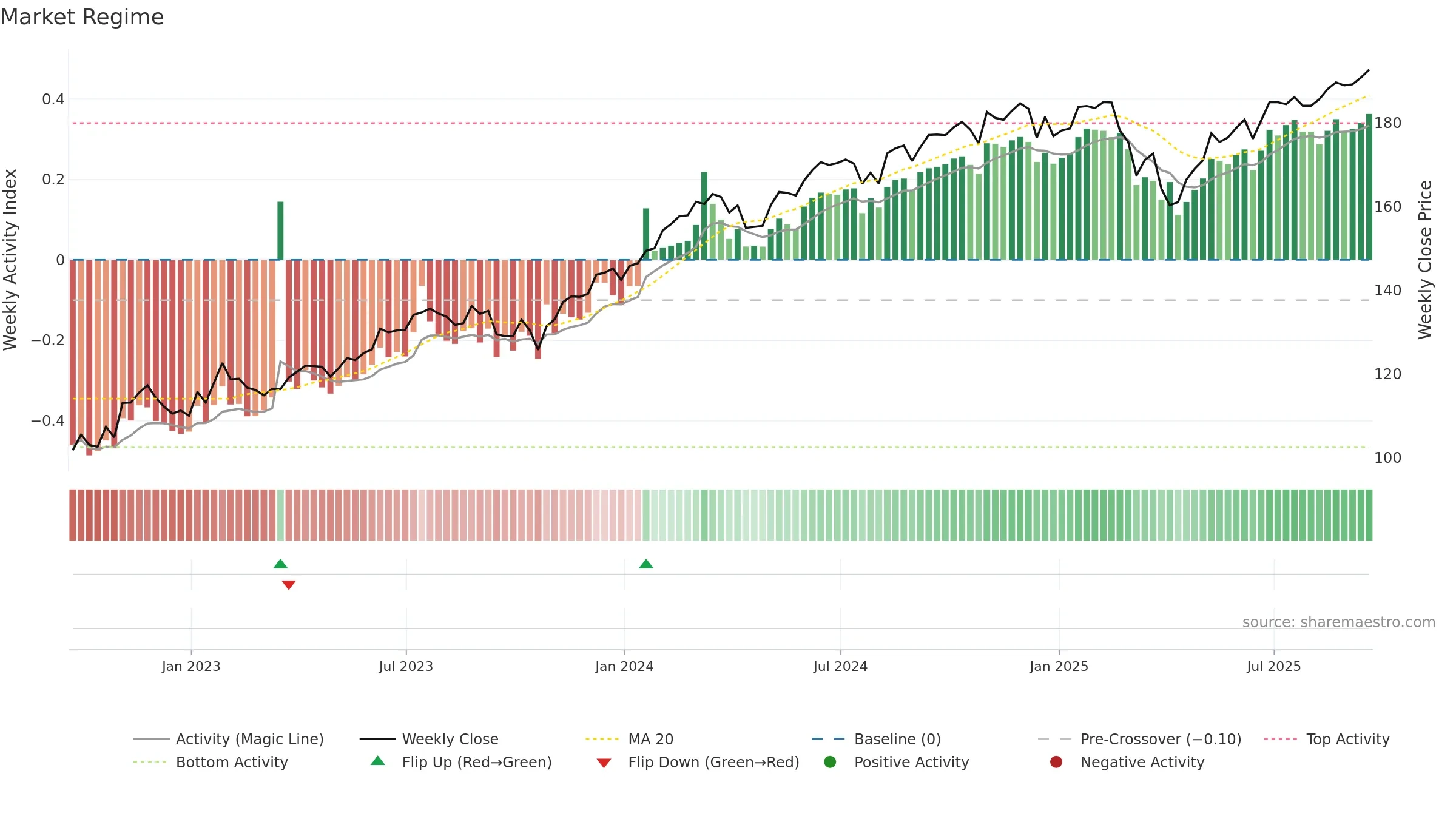Toggle the Flip Down (Green→Red) legend entry
The image size is (1456, 819).
[698, 762]
